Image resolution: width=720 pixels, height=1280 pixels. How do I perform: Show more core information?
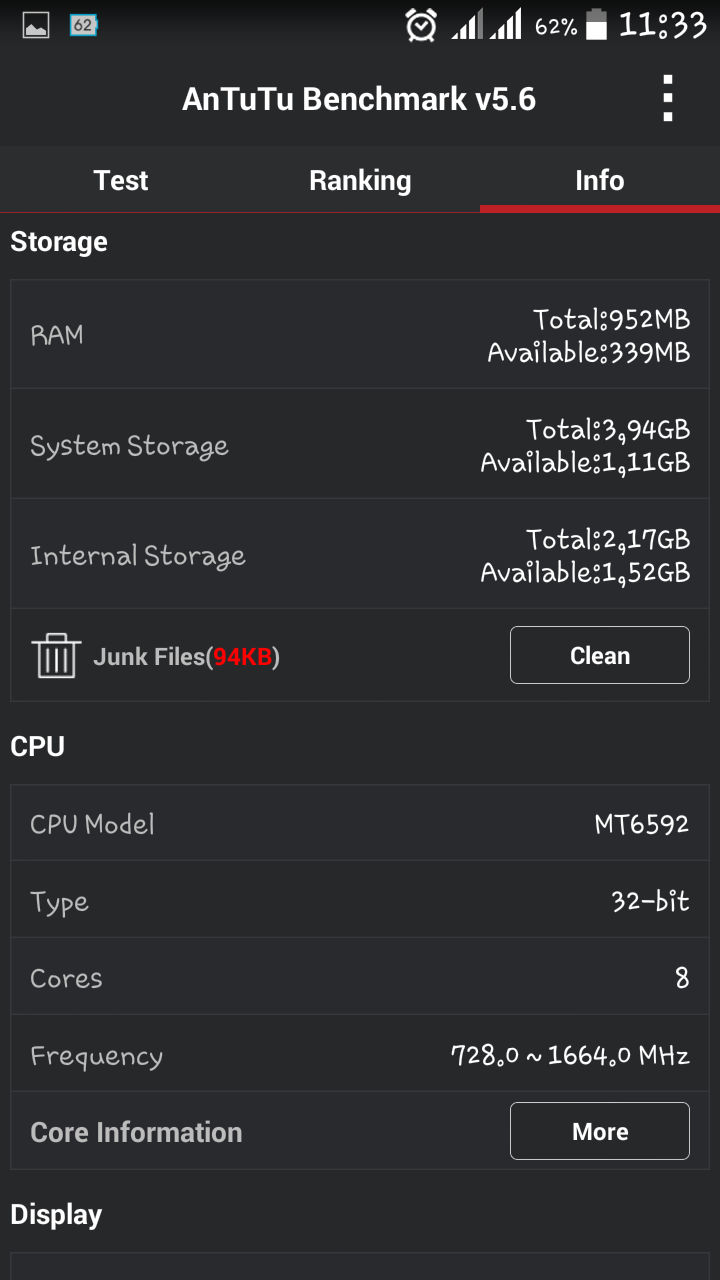point(600,1131)
